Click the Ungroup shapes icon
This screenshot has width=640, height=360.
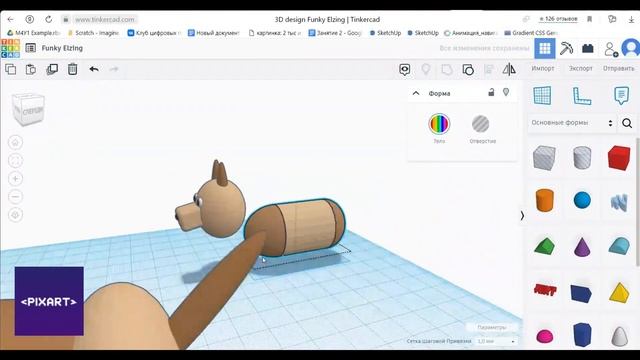[468, 69]
